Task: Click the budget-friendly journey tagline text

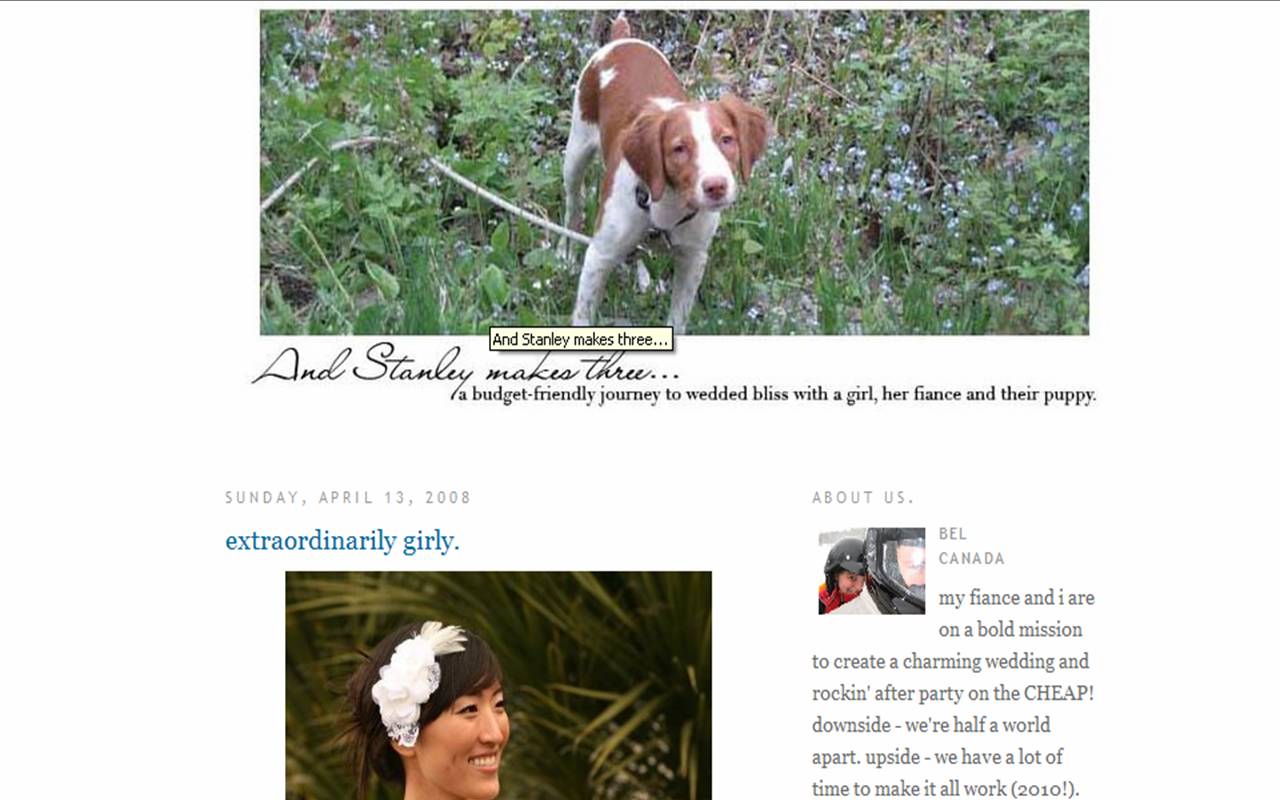Action: pos(777,394)
